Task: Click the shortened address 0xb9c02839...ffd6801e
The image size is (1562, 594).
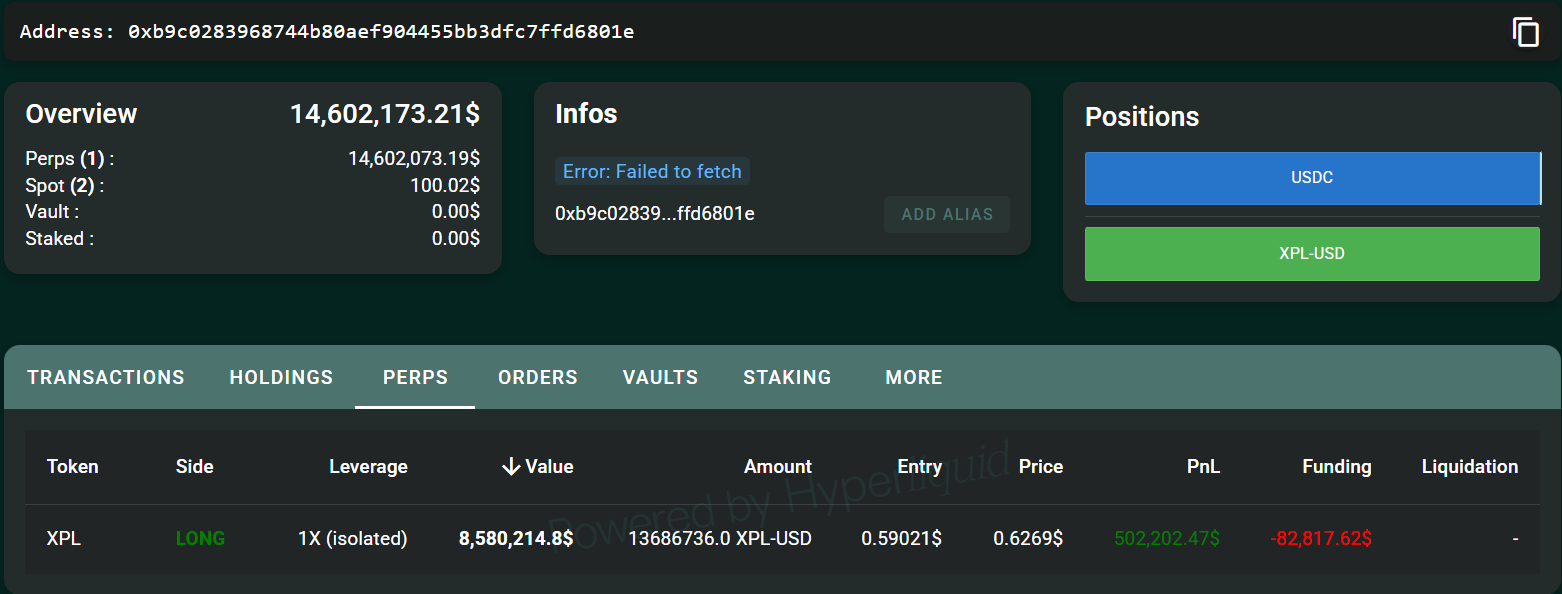Action: pyautogui.click(x=654, y=214)
